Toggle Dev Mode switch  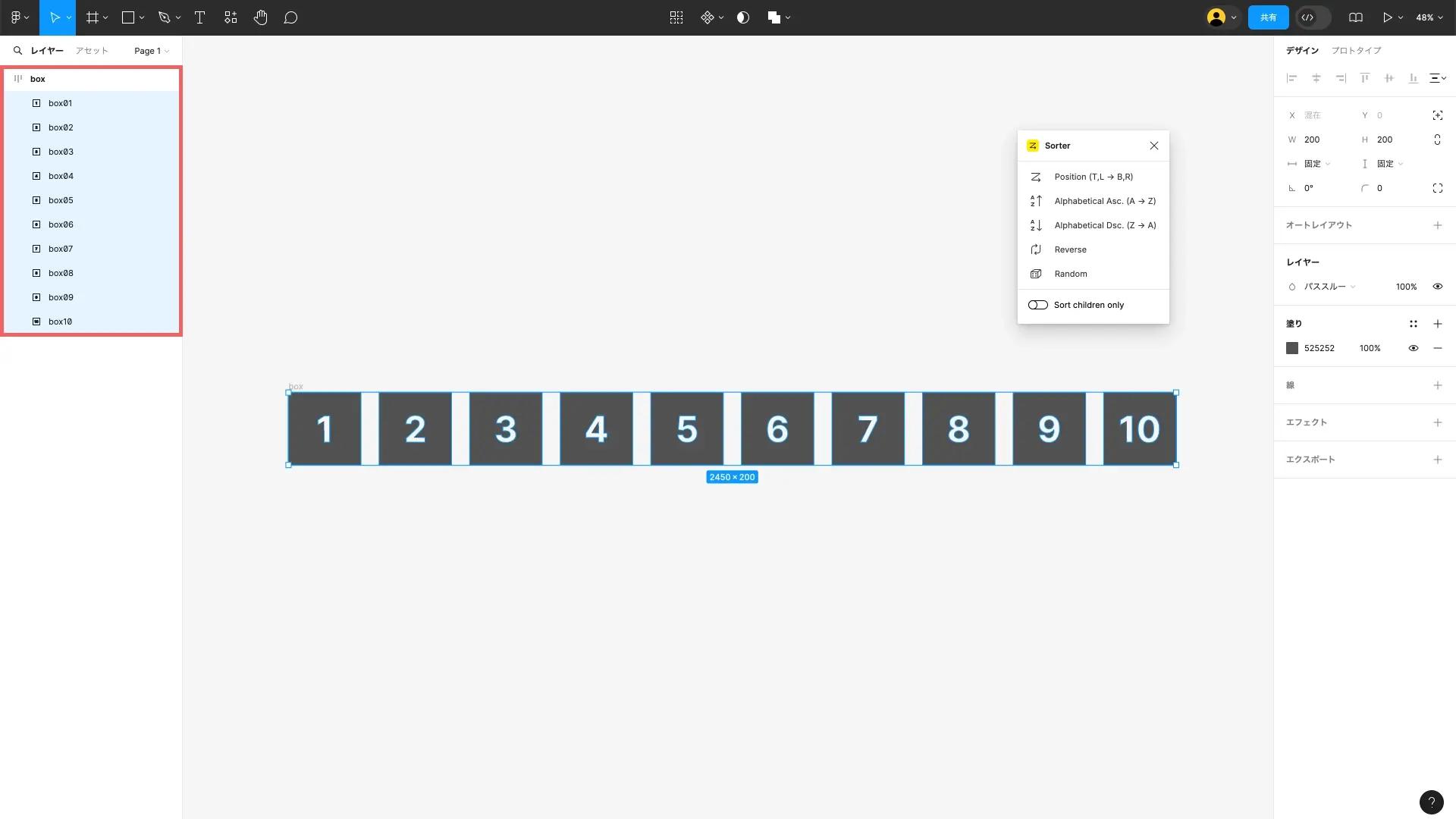[x=1313, y=17]
